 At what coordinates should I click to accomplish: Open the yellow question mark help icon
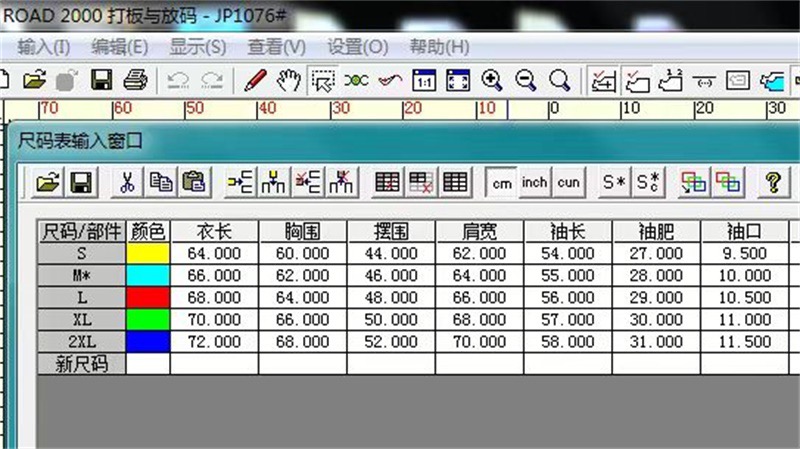772,182
